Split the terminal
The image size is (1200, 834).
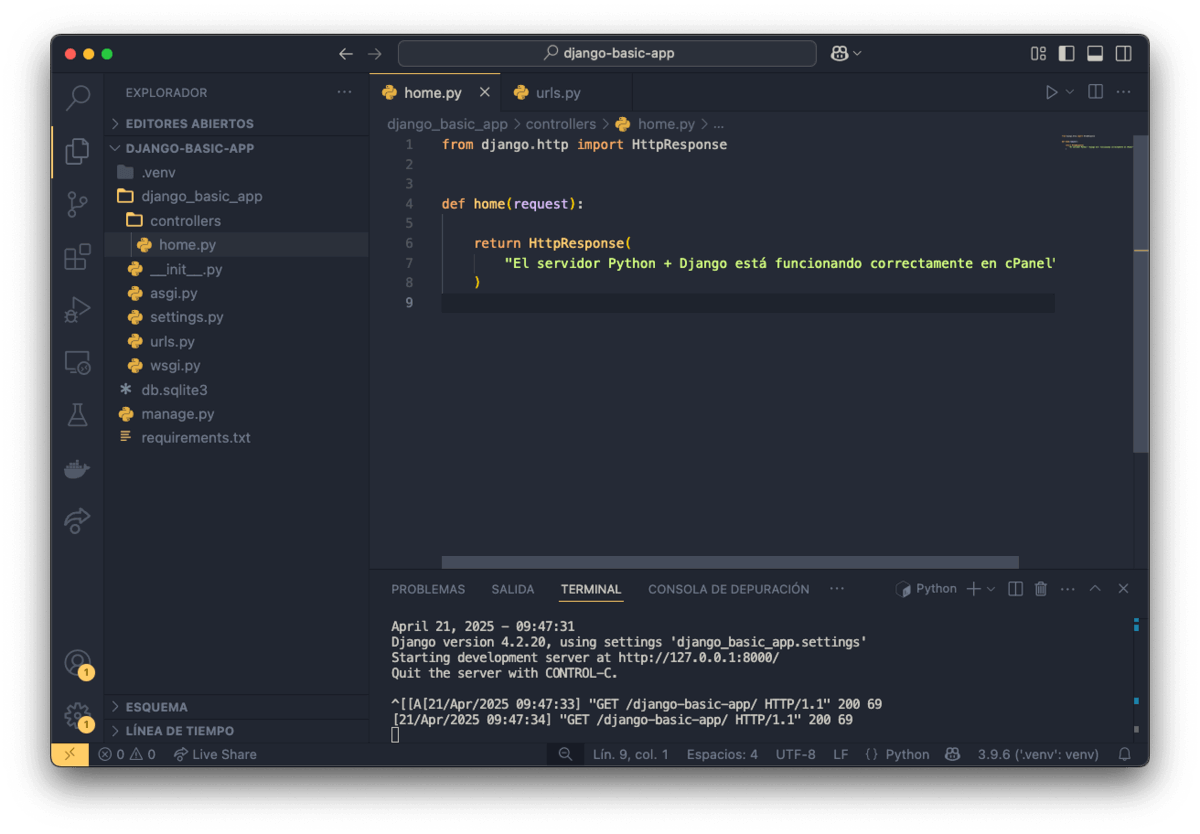pos(1015,589)
